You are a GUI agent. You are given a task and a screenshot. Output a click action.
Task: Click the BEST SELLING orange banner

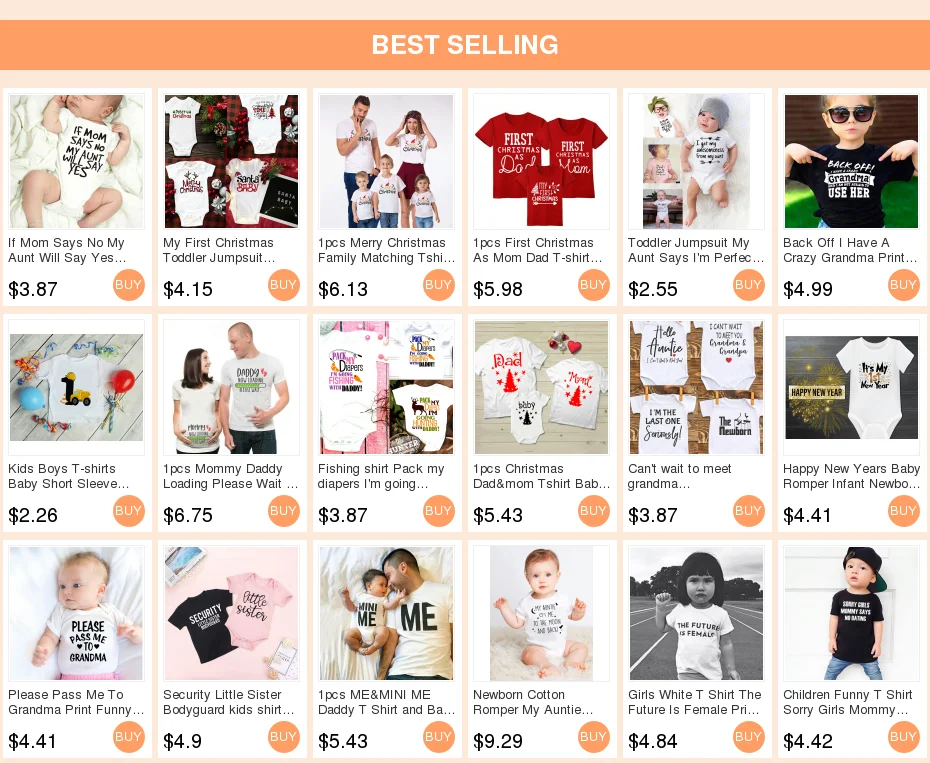coord(465,45)
